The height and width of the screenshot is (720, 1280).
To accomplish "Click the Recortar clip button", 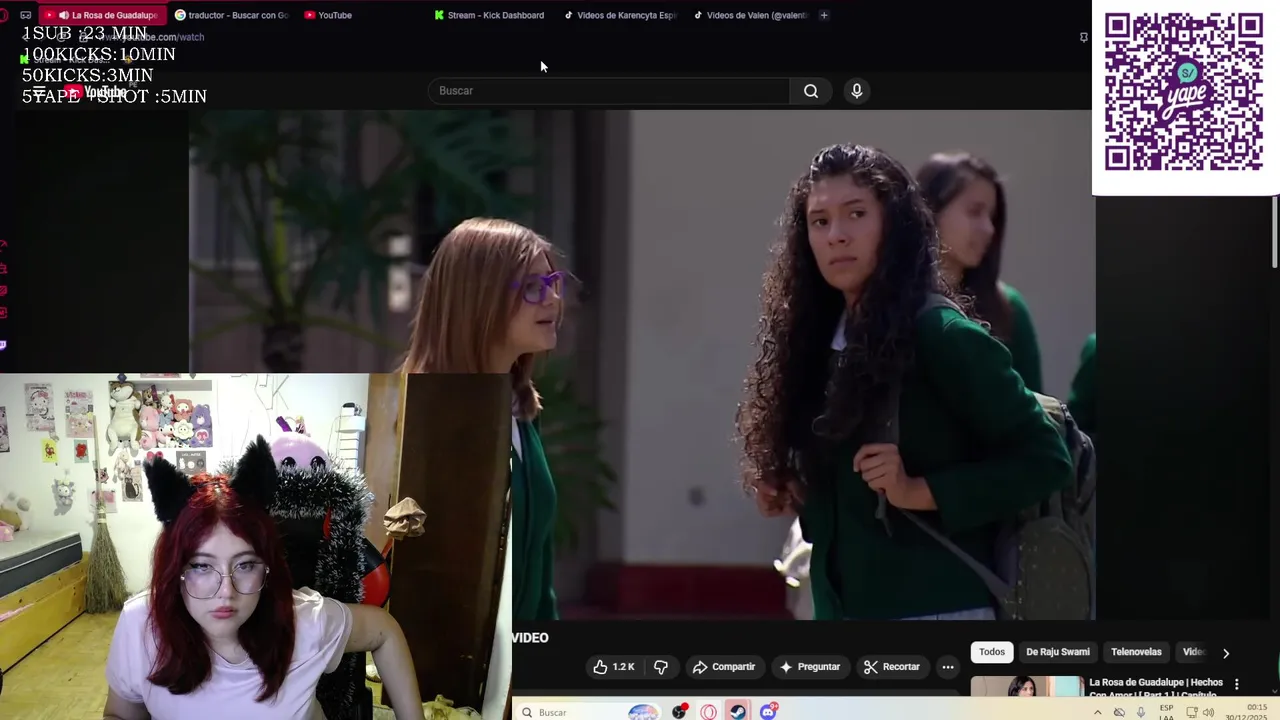I will tap(892, 667).
